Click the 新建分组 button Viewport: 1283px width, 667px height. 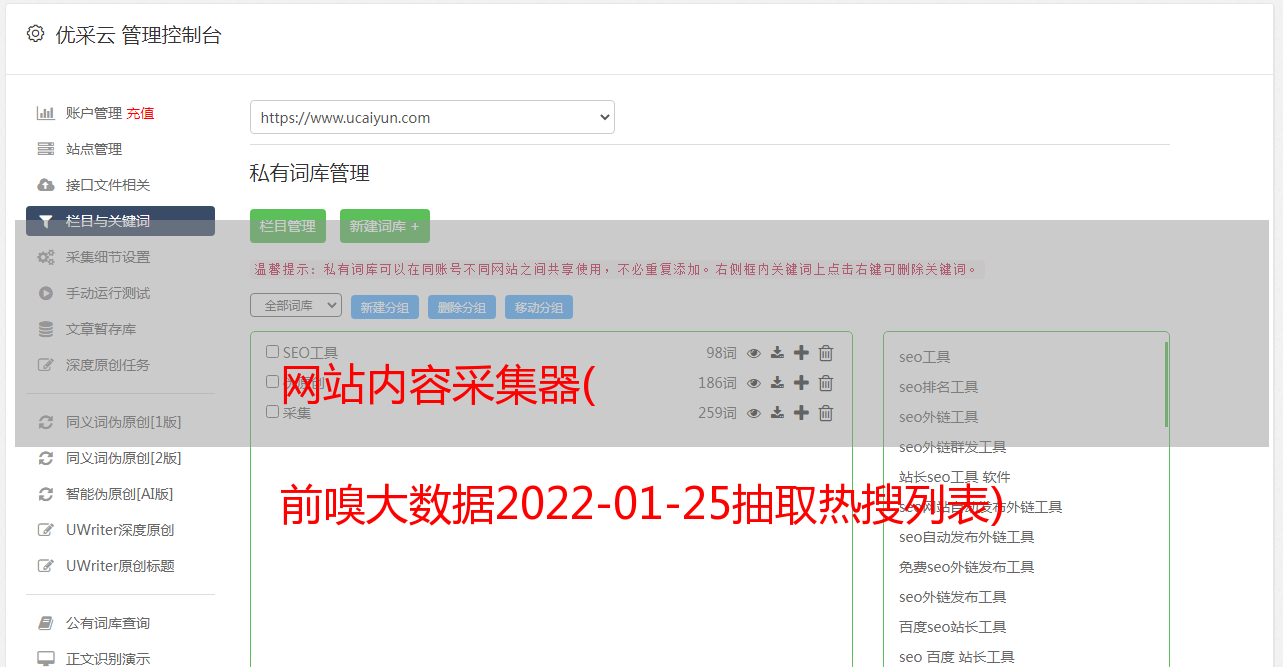[385, 307]
